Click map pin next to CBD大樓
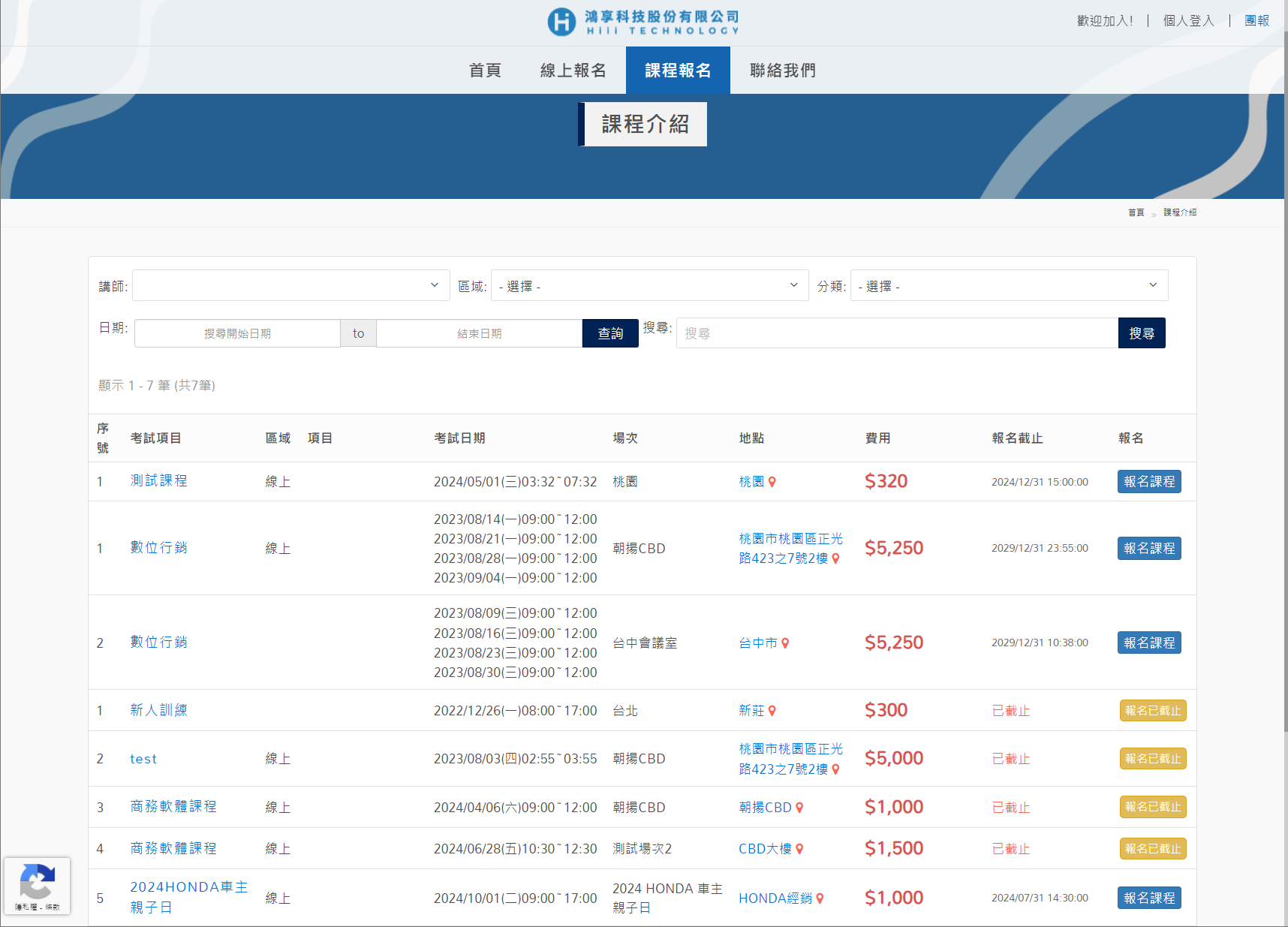This screenshot has height=927, width=1288. pyautogui.click(x=799, y=849)
